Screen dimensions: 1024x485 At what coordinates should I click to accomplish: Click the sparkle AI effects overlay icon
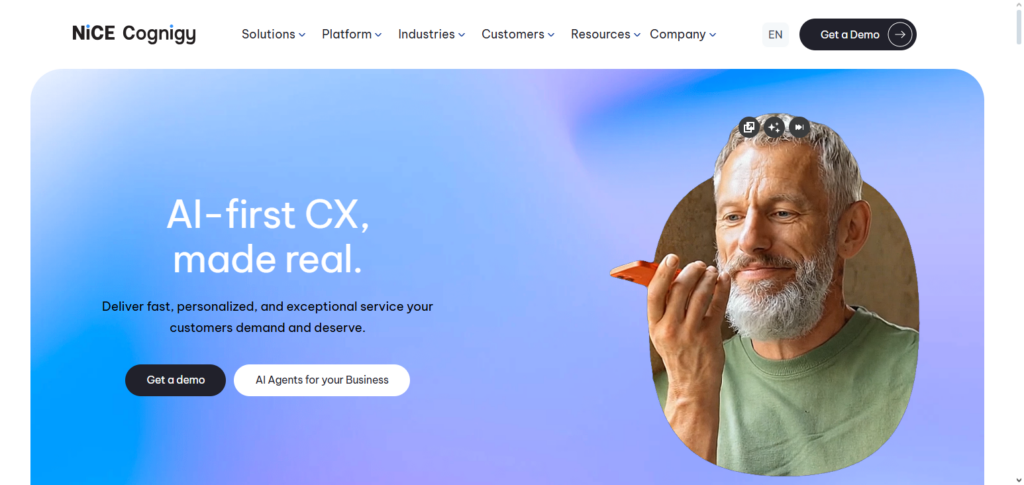(775, 127)
